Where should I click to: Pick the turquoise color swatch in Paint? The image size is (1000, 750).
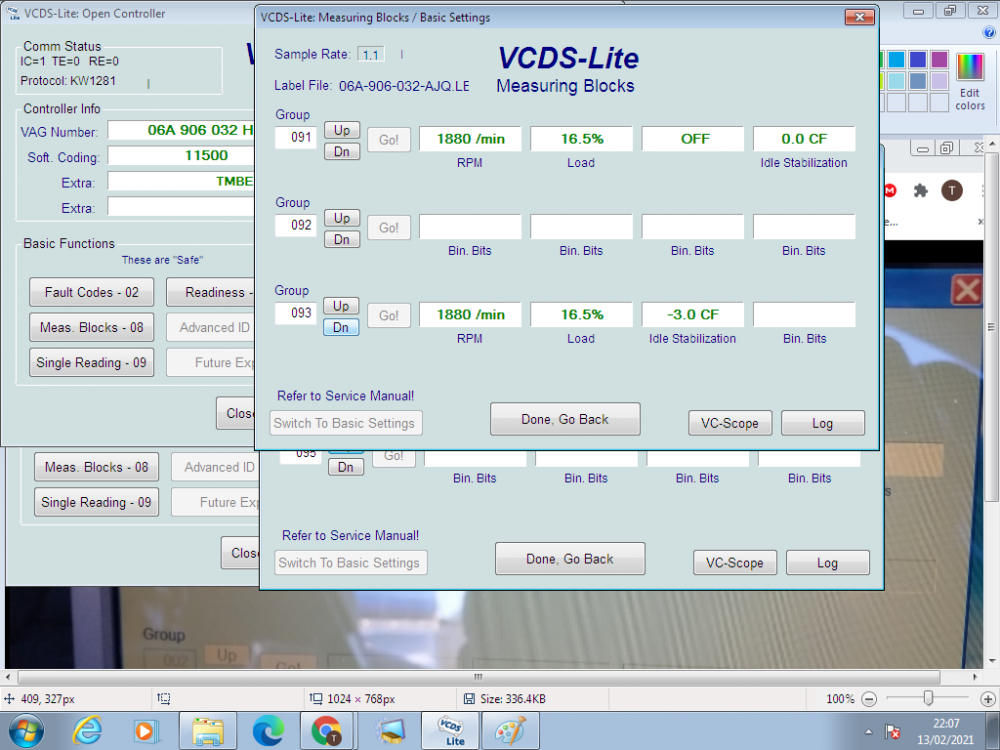pos(897,60)
